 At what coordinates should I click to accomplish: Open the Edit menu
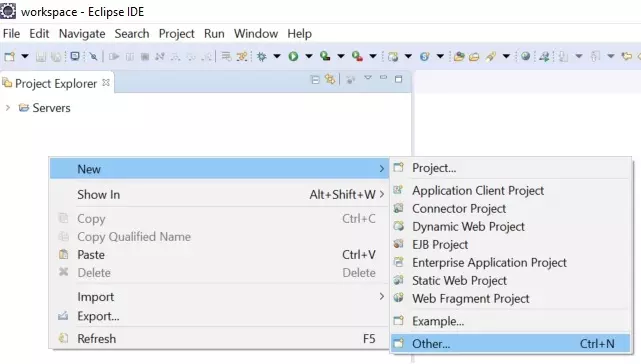tap(39, 34)
